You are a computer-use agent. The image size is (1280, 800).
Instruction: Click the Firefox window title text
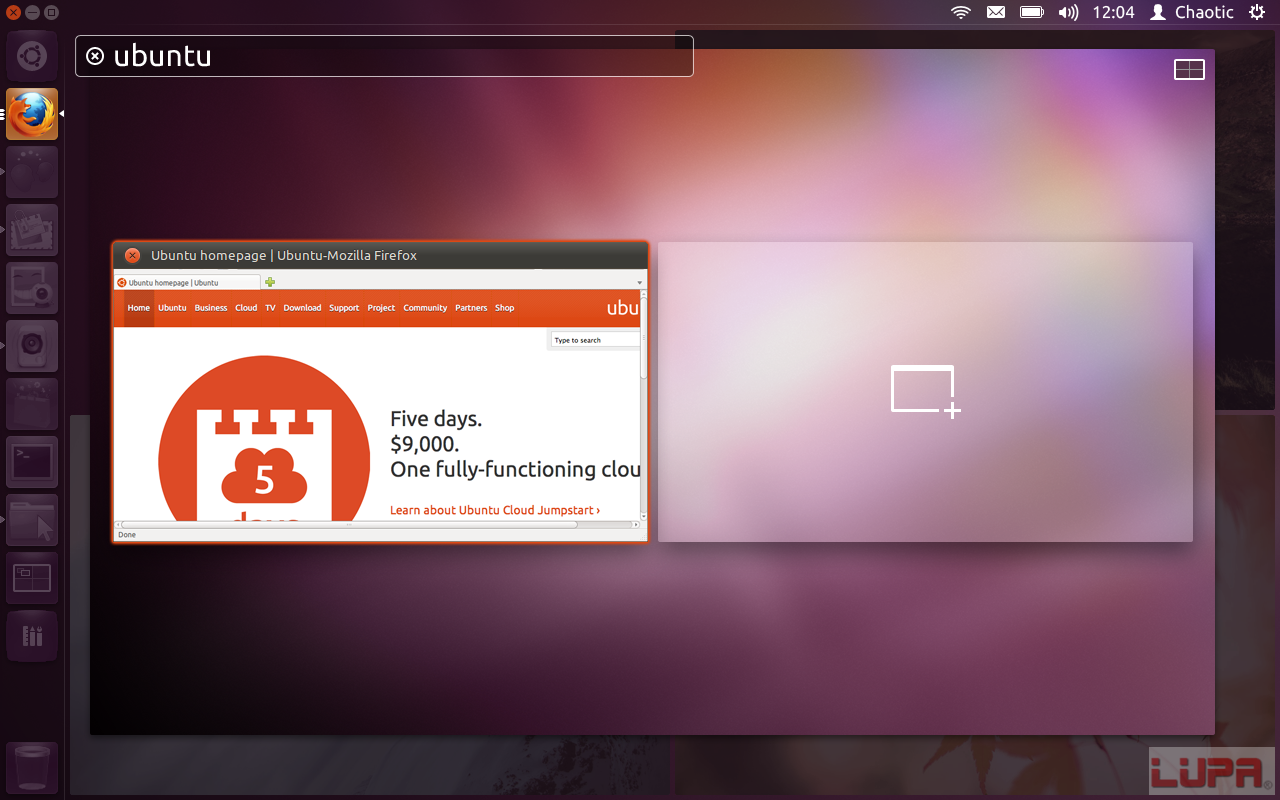tap(284, 255)
